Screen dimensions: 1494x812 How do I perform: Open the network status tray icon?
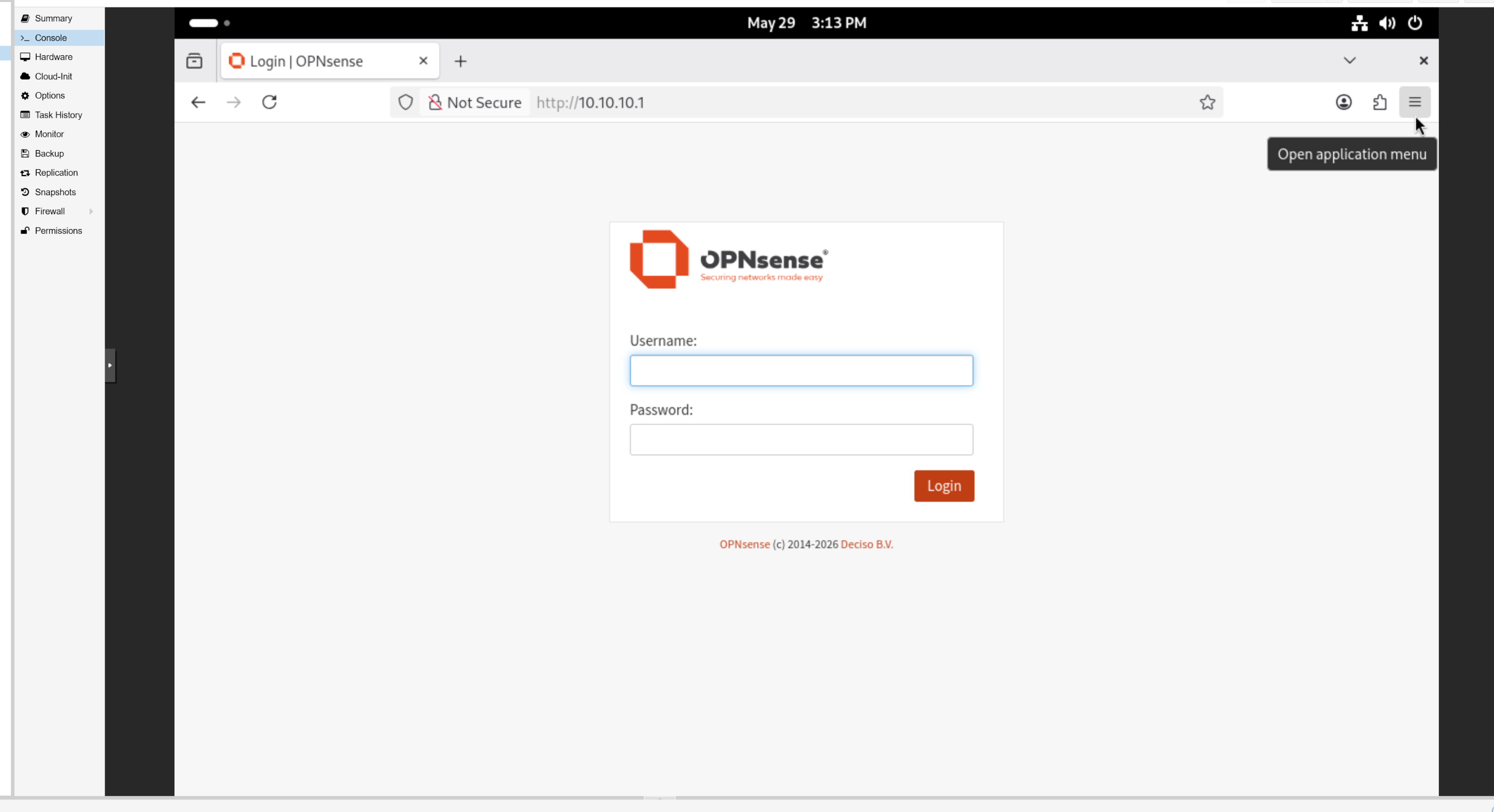(x=1359, y=23)
